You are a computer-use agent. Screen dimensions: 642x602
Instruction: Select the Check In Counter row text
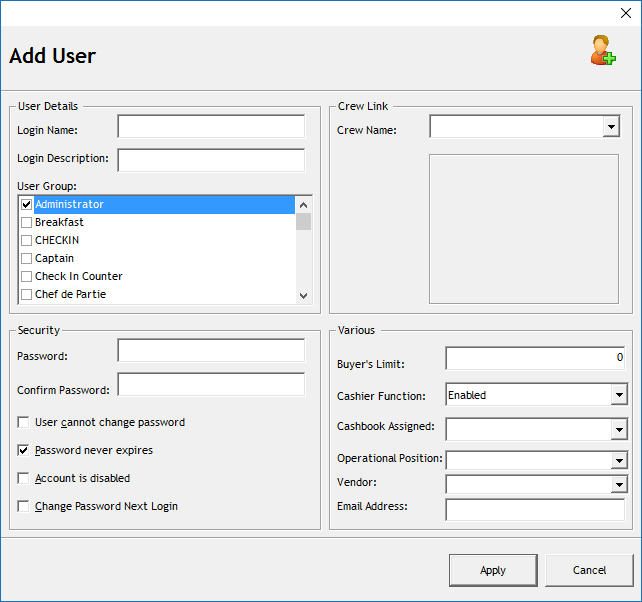[x=79, y=276]
